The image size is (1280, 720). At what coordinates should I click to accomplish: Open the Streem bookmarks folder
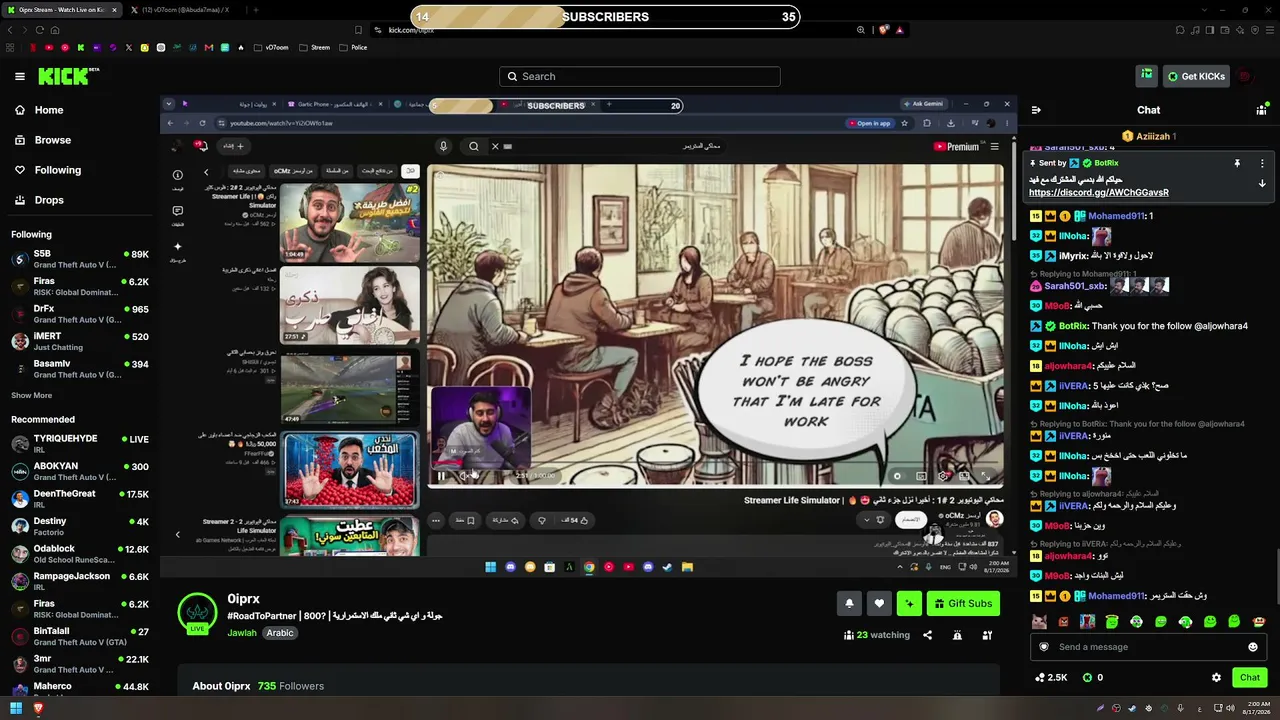coord(315,47)
